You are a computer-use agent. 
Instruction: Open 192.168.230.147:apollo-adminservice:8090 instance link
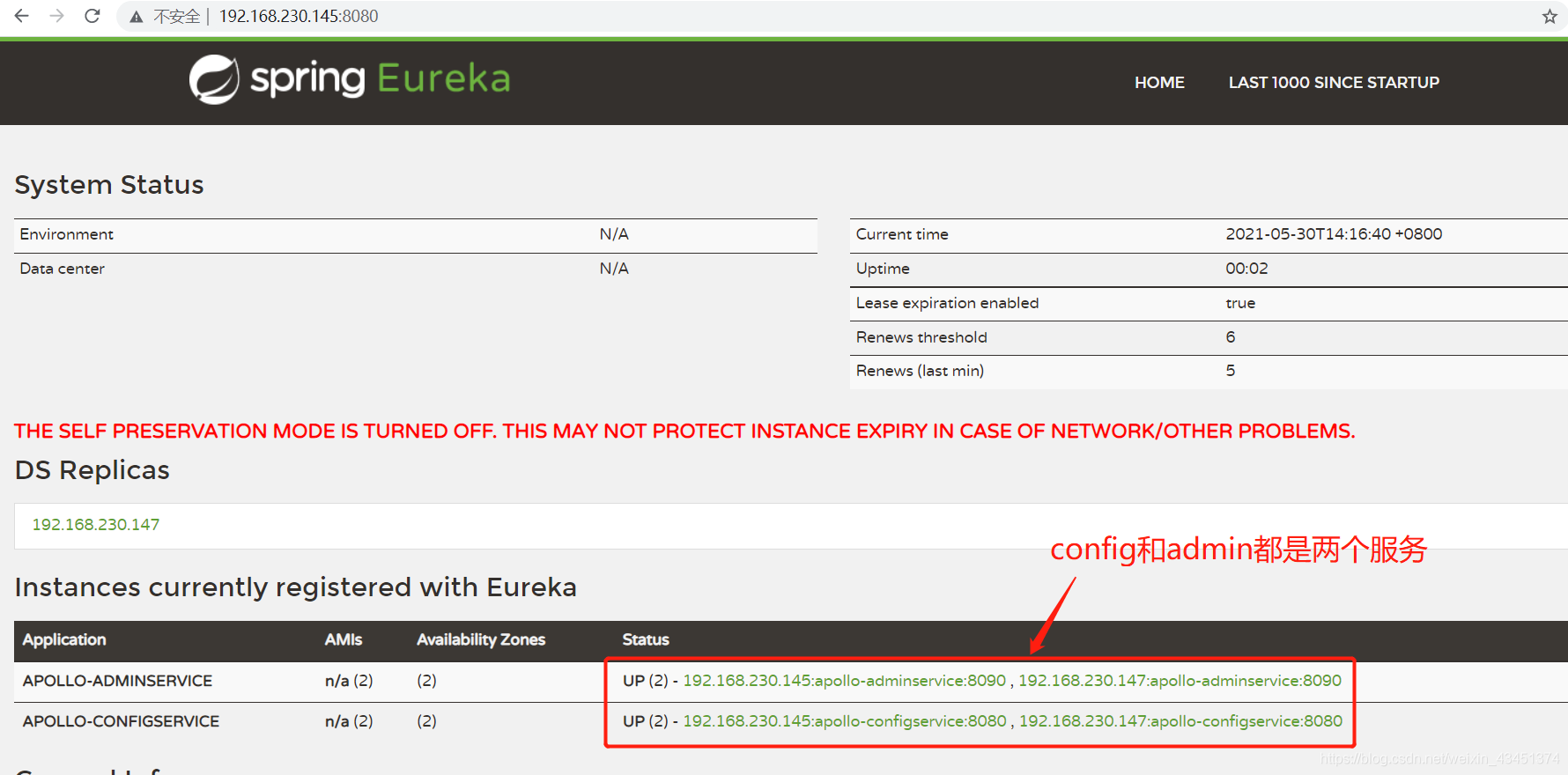(x=1180, y=681)
